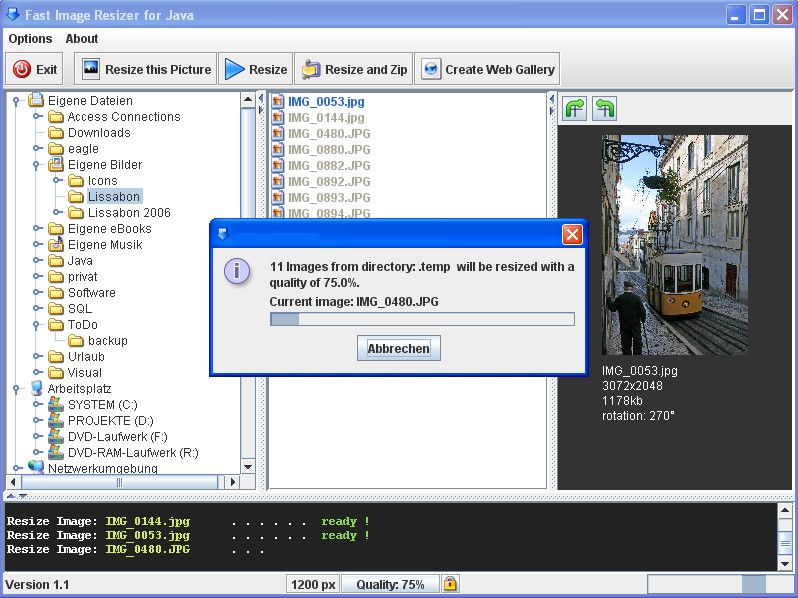The image size is (798, 598).
Task: Select IMG_0893.JPG in the file list
Action: click(329, 197)
